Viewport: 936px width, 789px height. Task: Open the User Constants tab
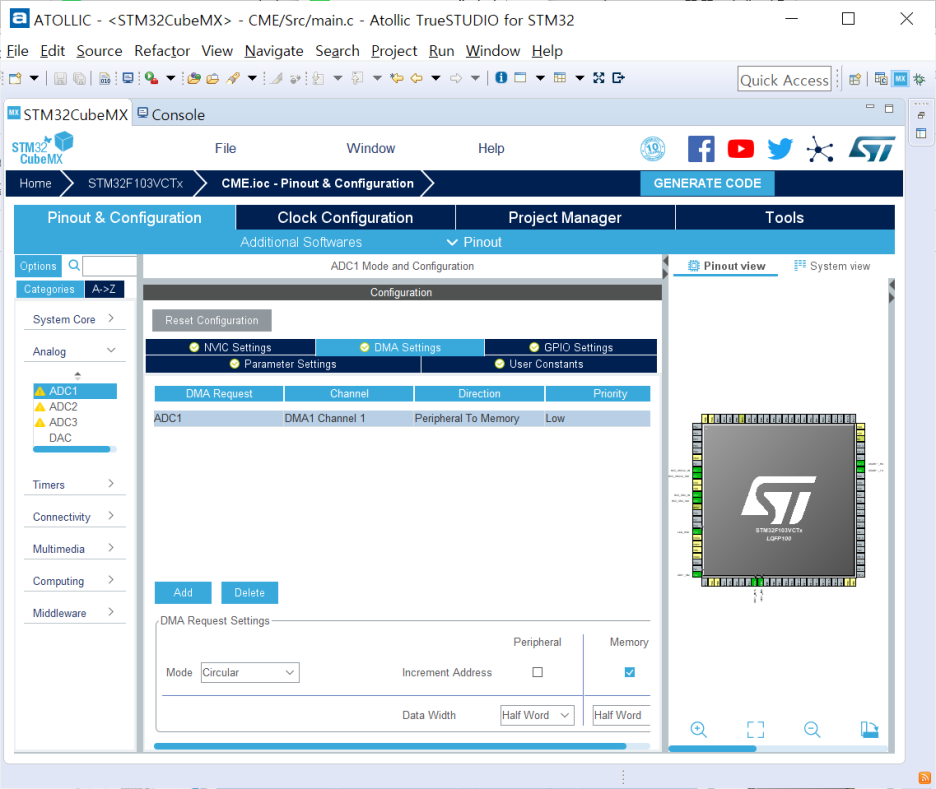[539, 364]
